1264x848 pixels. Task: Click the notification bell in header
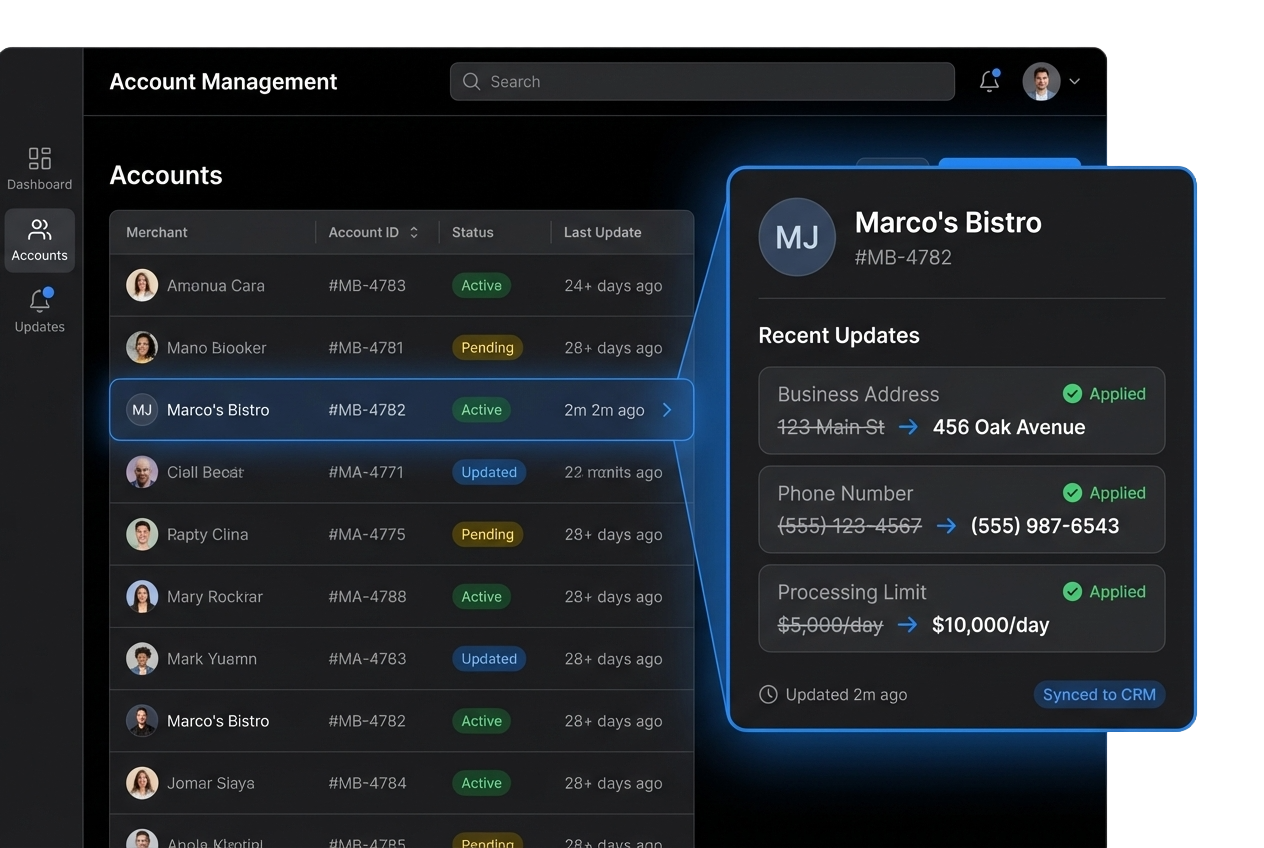click(989, 82)
